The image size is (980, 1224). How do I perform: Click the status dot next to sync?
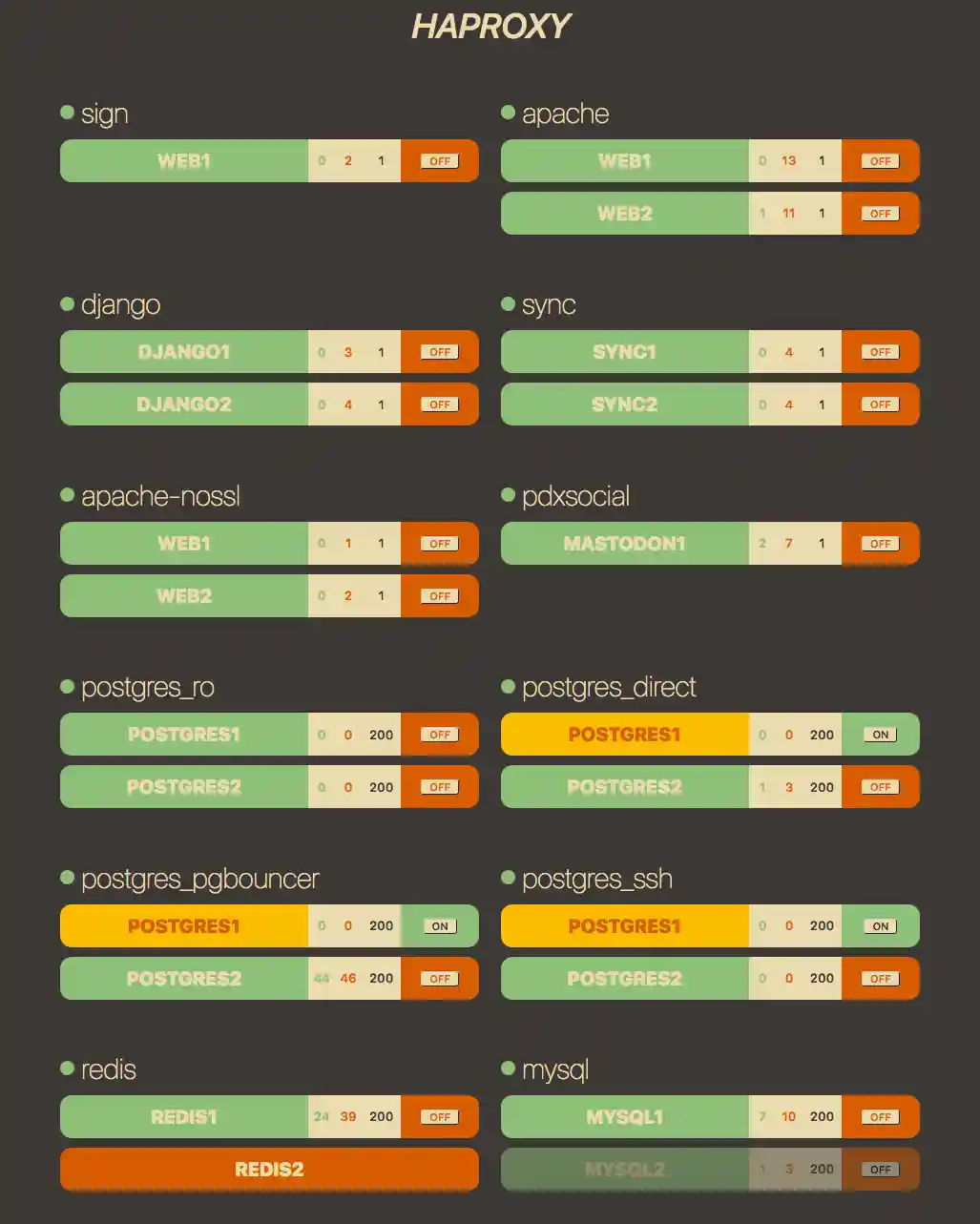click(508, 304)
